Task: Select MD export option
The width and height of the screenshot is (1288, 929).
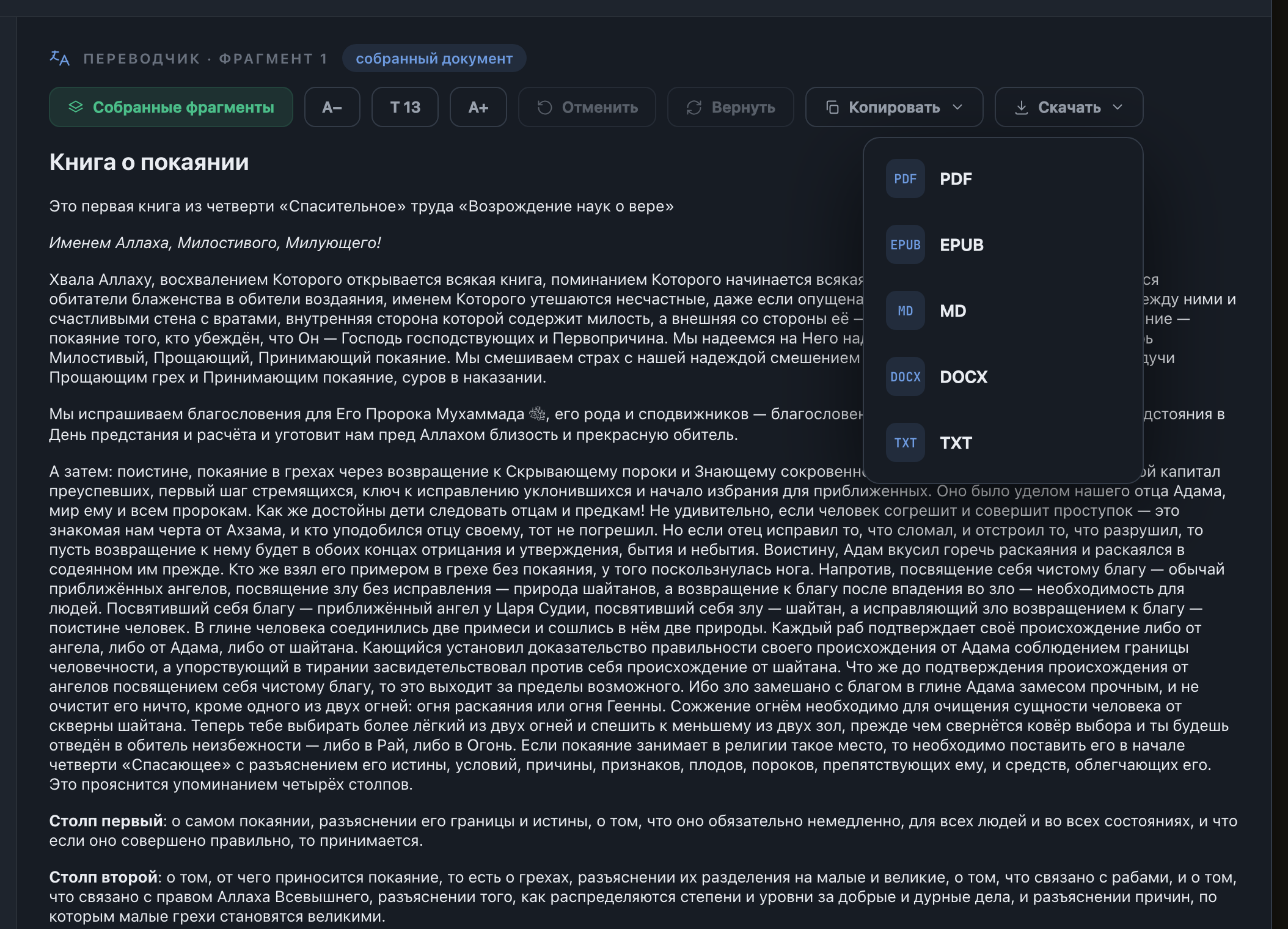Action: 1003,310
